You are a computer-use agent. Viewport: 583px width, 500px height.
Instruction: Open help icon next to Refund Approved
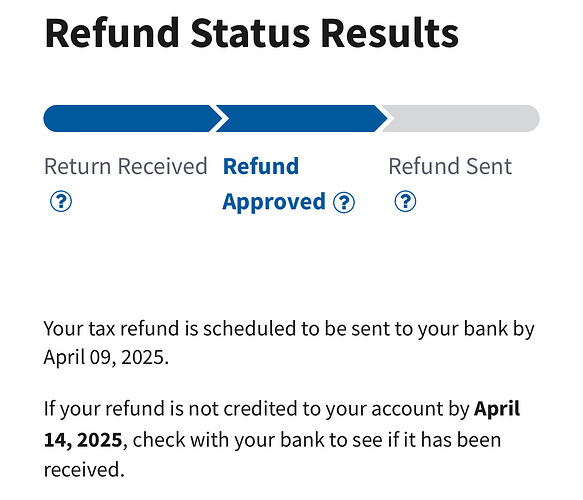coord(344,202)
